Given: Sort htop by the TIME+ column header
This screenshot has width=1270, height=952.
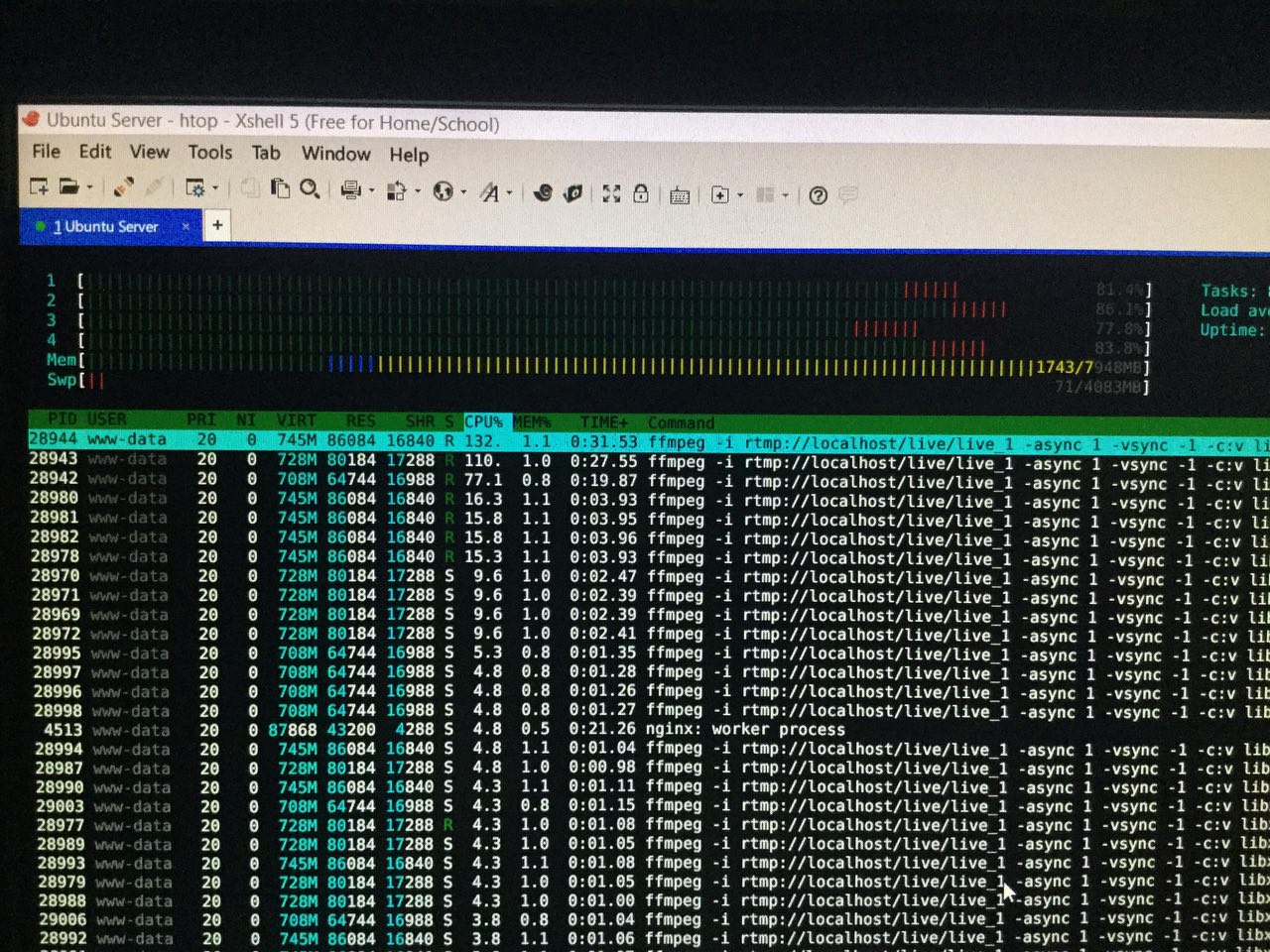Looking at the screenshot, I should [604, 421].
